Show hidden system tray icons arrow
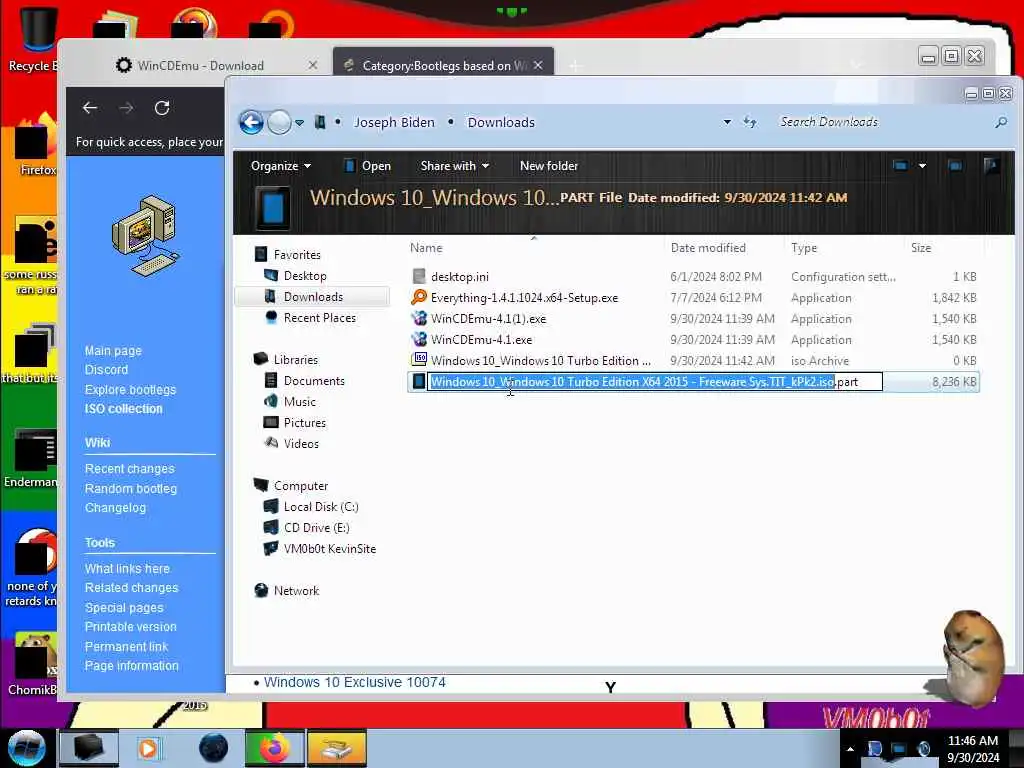1024x768 pixels. [x=850, y=749]
